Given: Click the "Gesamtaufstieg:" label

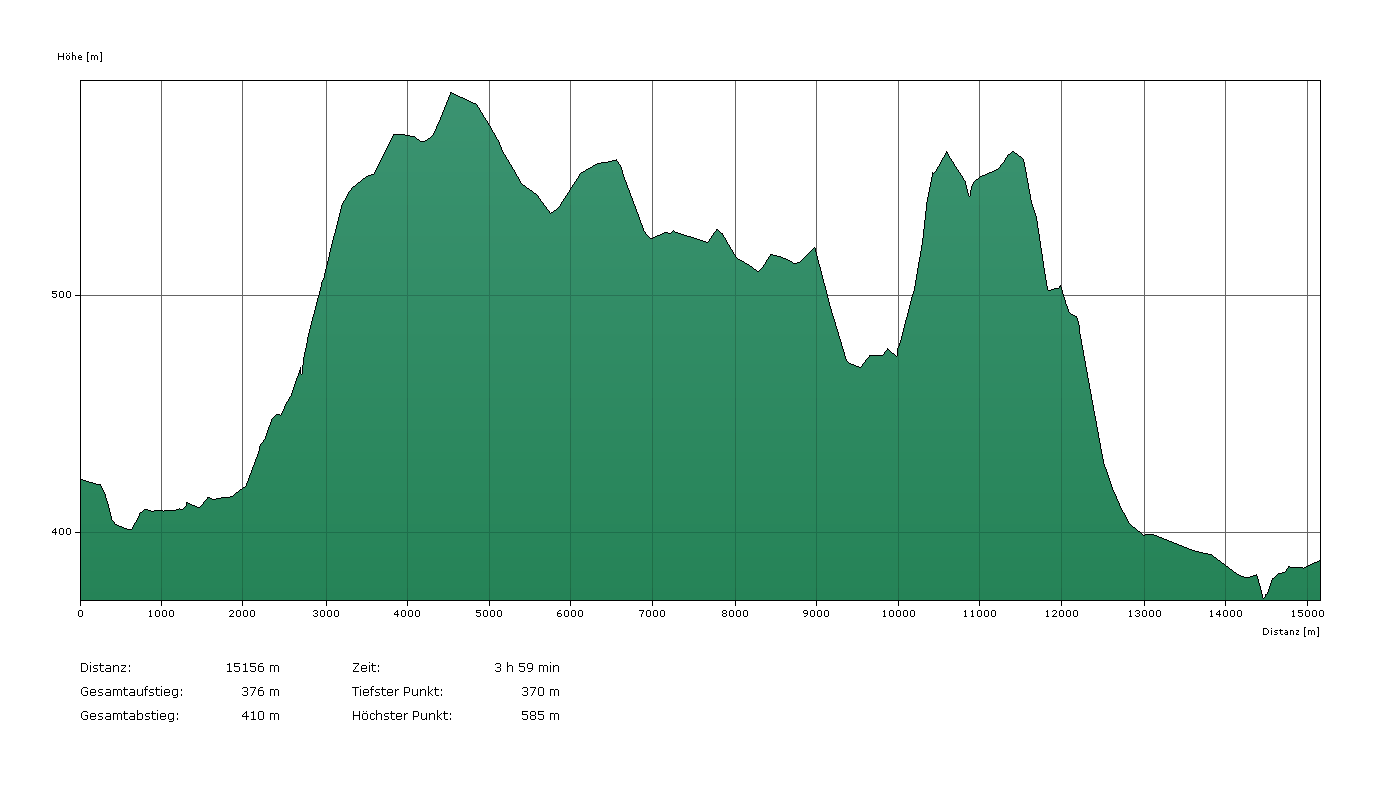Looking at the screenshot, I should [131, 691].
